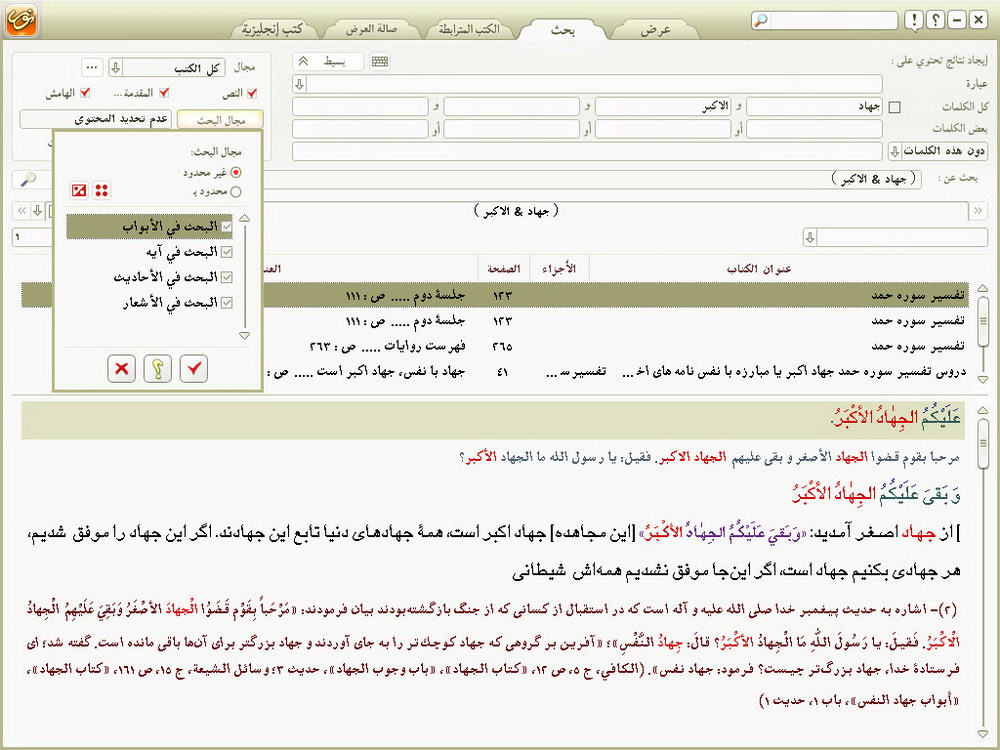The height and width of the screenshot is (750, 1000).
Task: Click the results list scrollbar thumb
Action: tap(983, 321)
